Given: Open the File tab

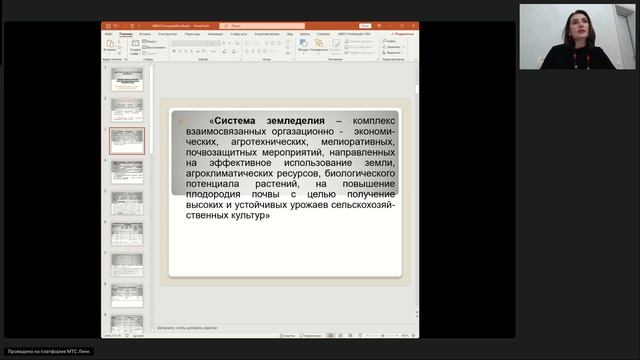Looking at the screenshot, I should click(x=109, y=34).
